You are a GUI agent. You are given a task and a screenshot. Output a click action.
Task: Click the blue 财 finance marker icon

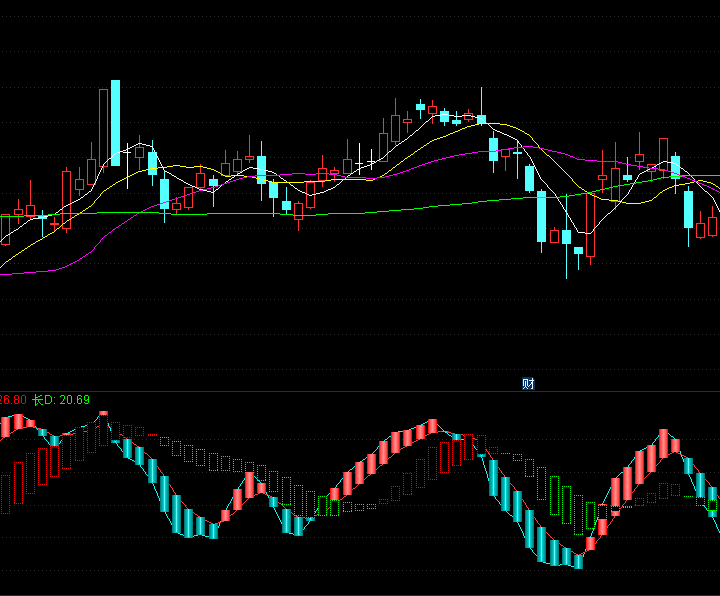pyautogui.click(x=528, y=383)
